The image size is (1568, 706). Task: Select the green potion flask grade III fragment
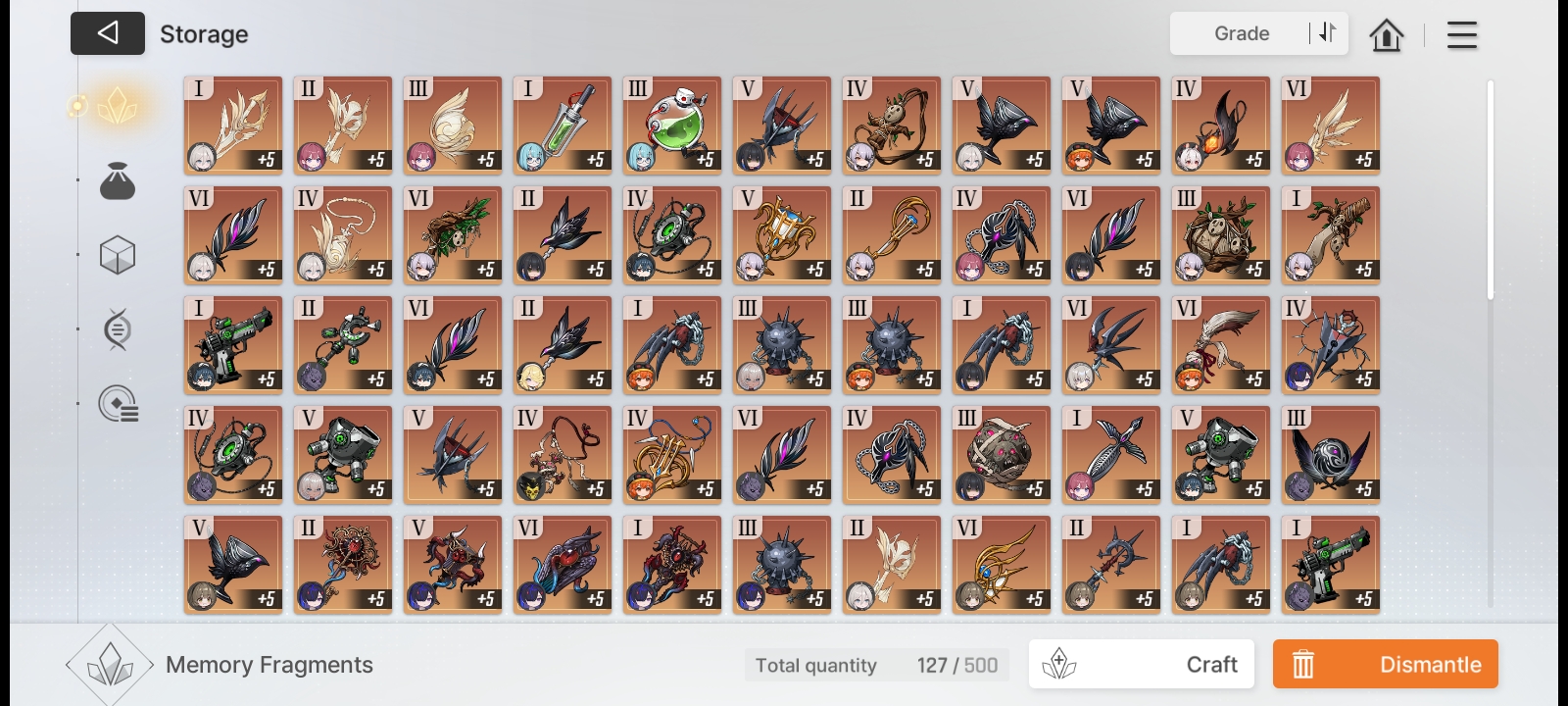[x=672, y=126]
